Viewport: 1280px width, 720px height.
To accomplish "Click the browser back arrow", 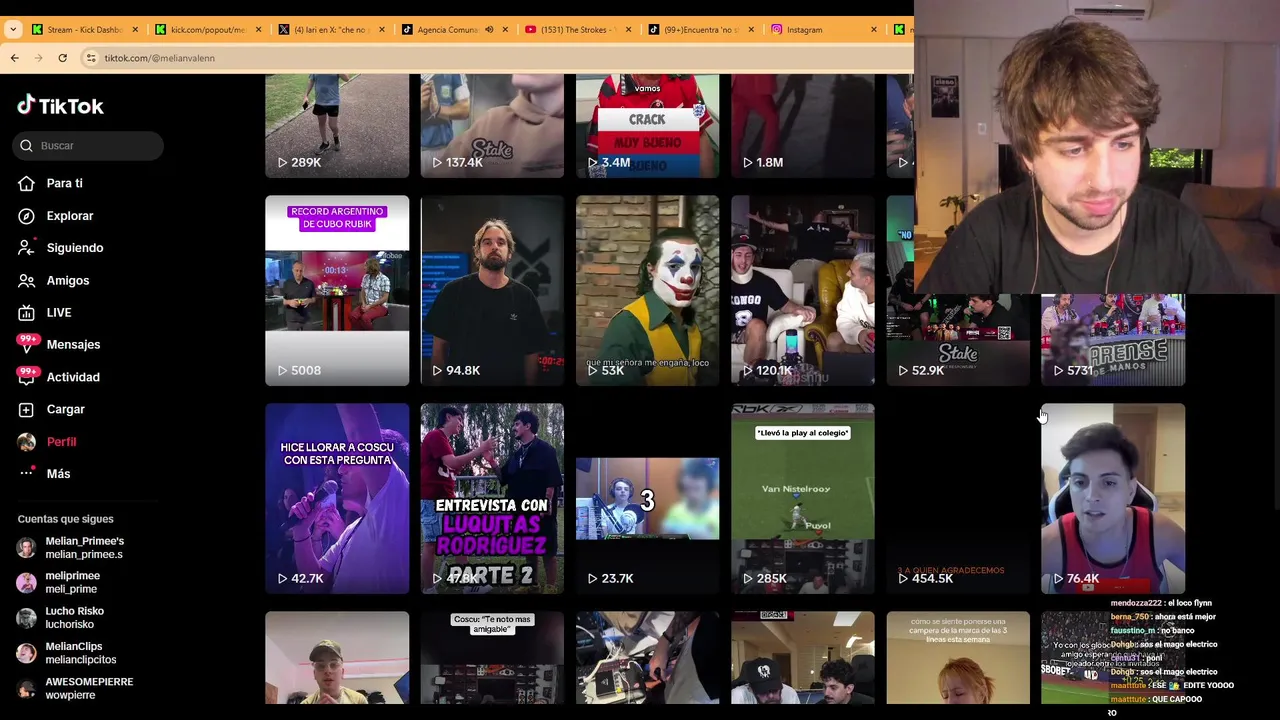I will click(14, 58).
